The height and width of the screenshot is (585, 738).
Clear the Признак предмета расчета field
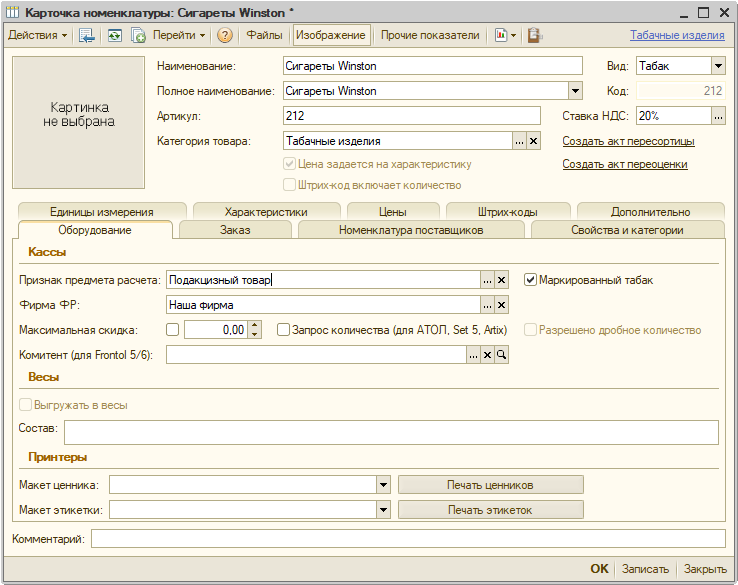[x=501, y=280]
